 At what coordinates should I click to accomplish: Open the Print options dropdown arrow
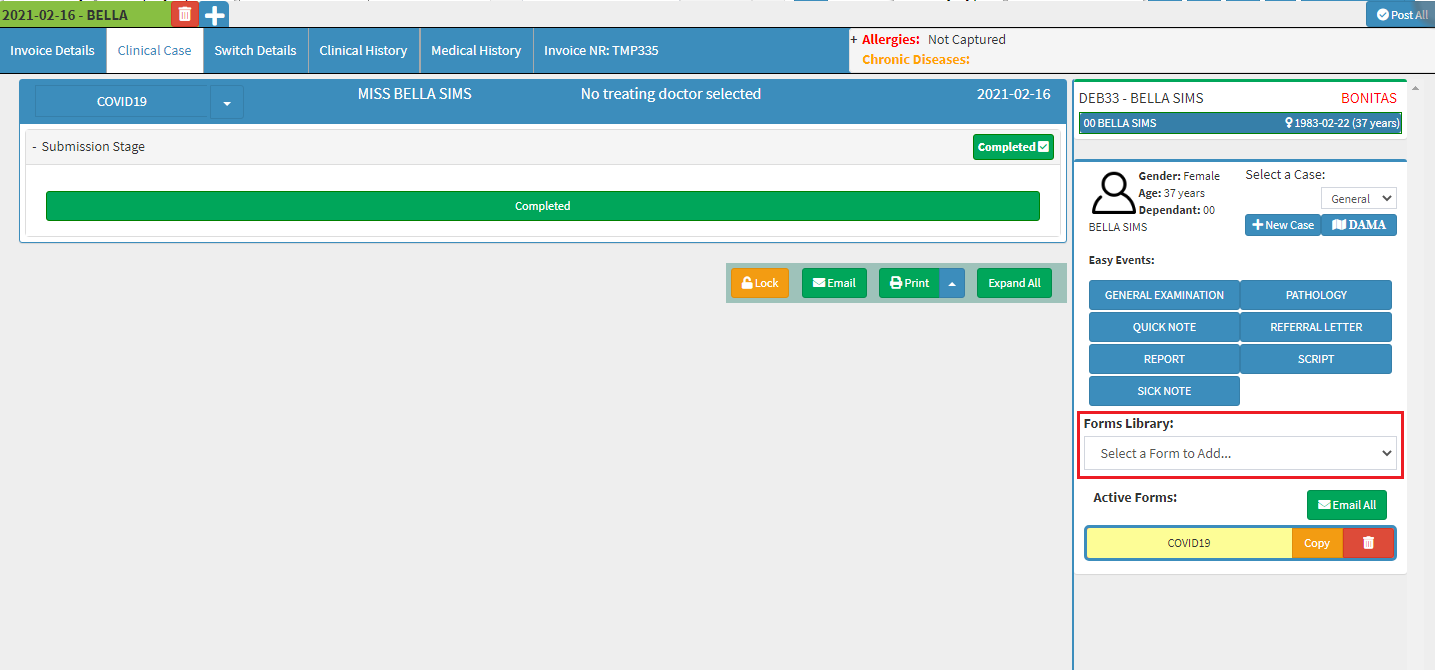[952, 283]
